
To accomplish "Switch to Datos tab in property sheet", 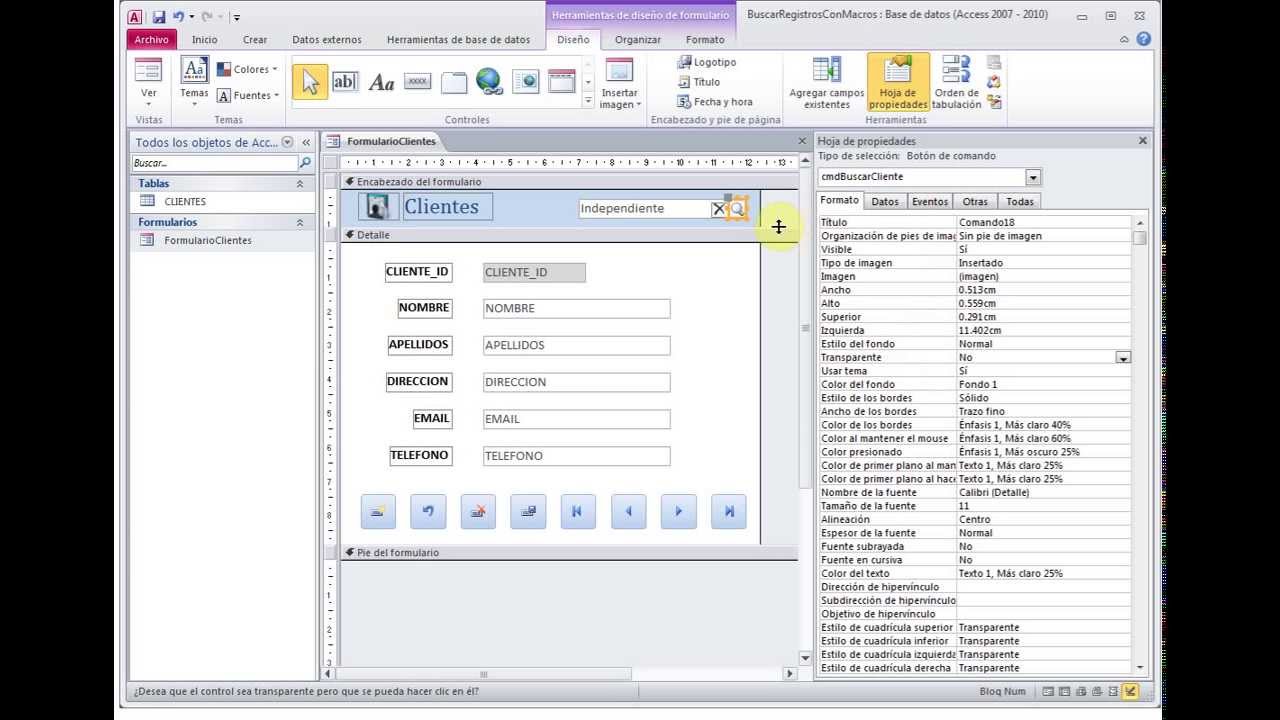I will (x=885, y=201).
